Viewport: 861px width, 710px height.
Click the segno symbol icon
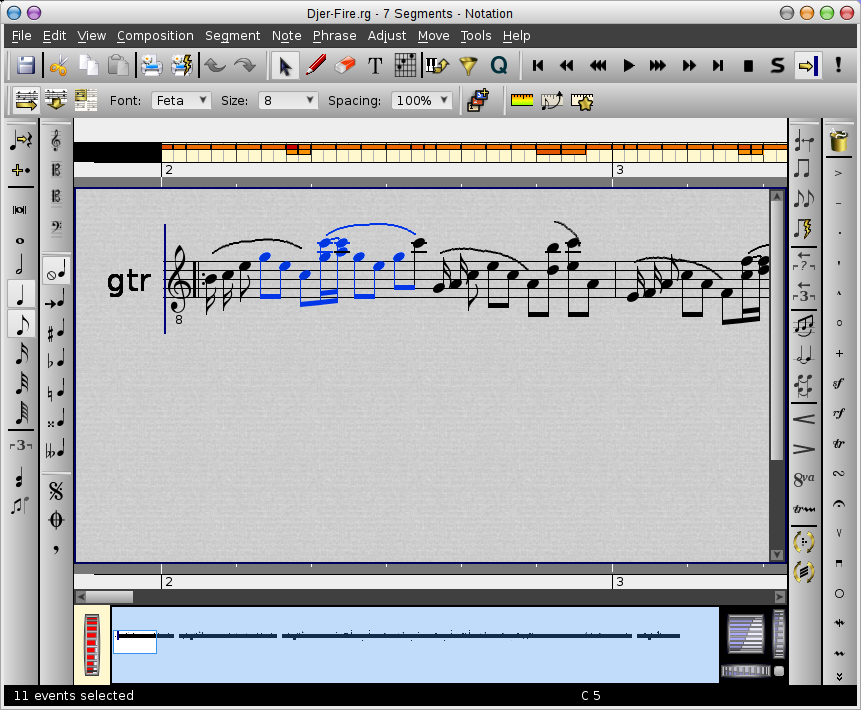pos(55,490)
